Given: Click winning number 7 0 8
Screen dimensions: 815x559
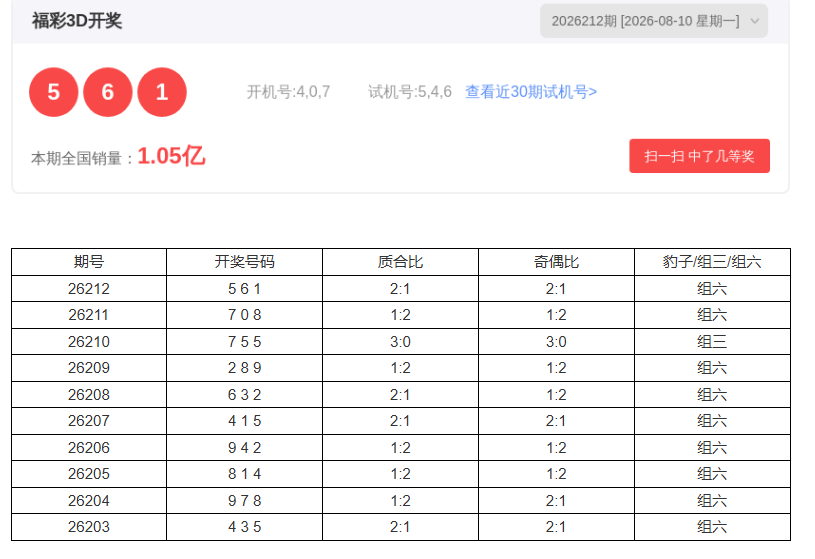Looking at the screenshot, I should 244,315.
